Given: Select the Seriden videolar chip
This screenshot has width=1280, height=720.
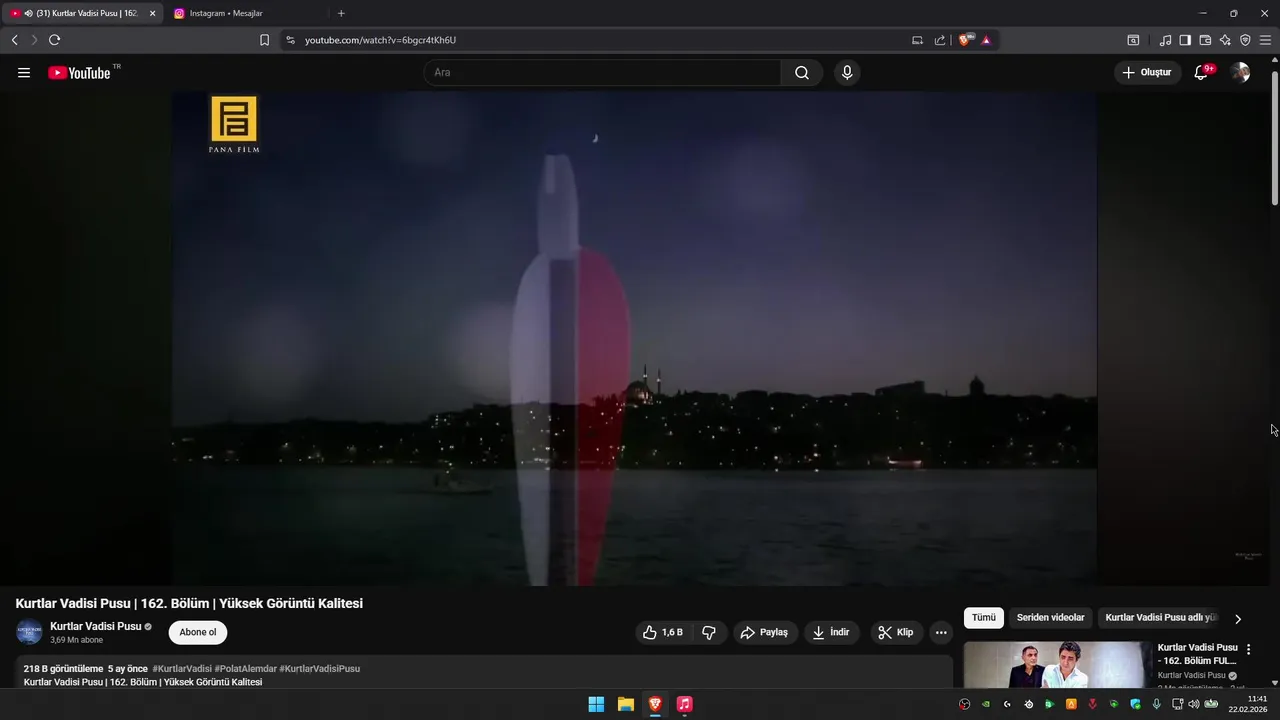Looking at the screenshot, I should (1050, 618).
